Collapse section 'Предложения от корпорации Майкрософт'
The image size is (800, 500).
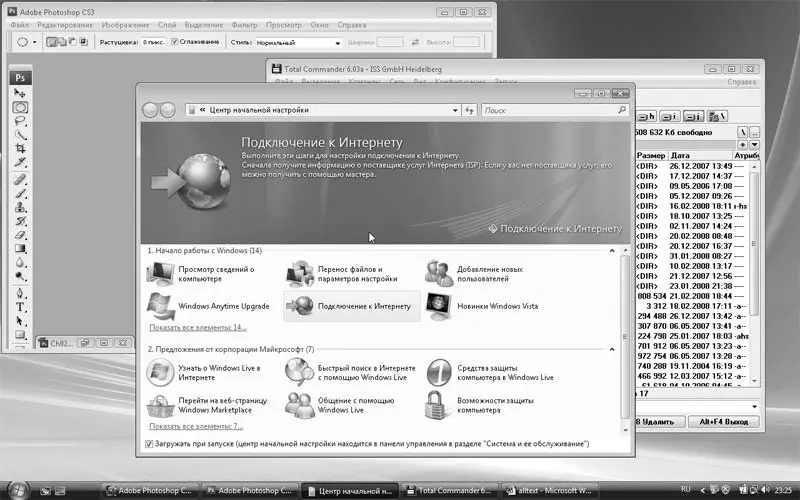click(x=612, y=349)
